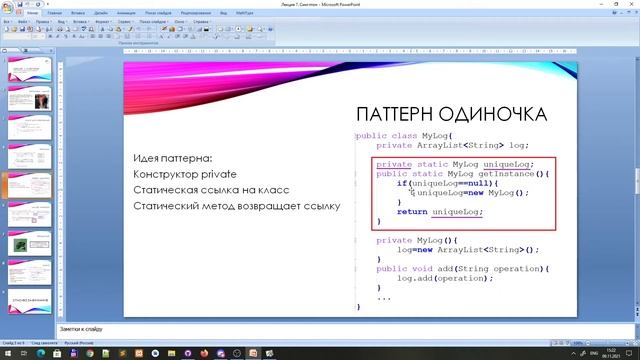640x360 pixels.
Task: Click Save in the Quick Access toolbar
Action: (20, 4)
